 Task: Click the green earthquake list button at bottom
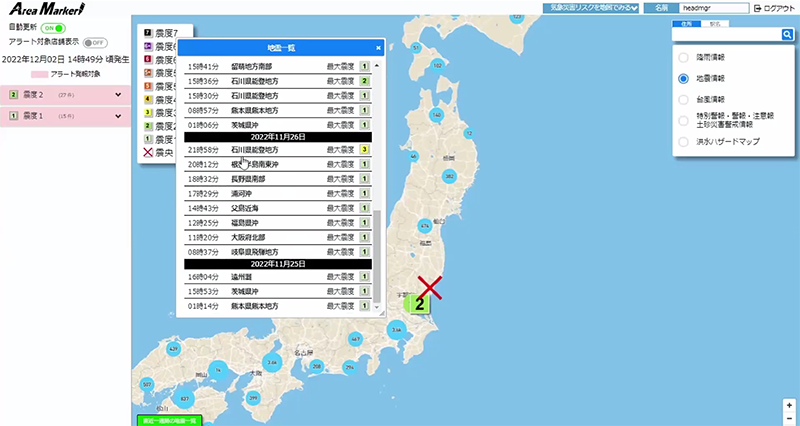click(168, 420)
